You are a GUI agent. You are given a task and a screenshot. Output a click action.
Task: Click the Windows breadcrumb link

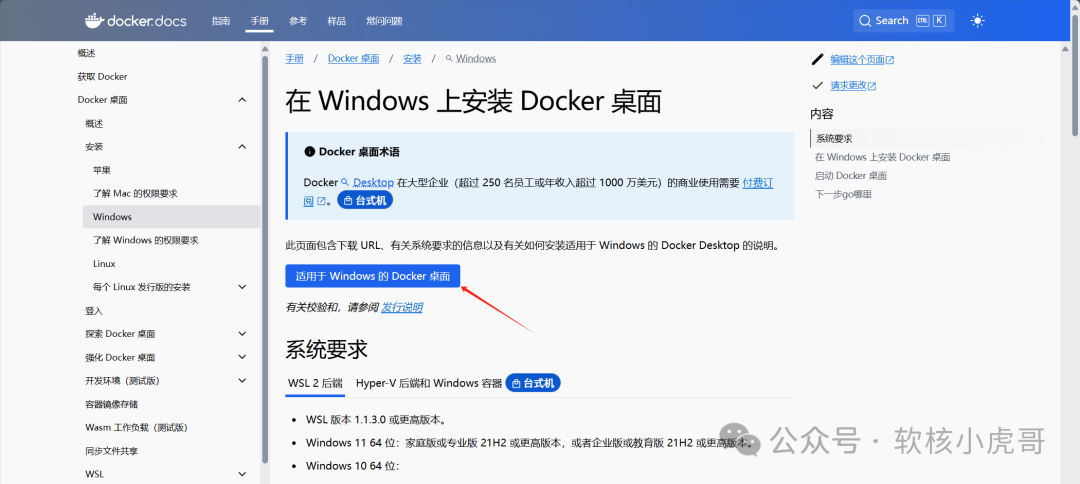pos(475,59)
